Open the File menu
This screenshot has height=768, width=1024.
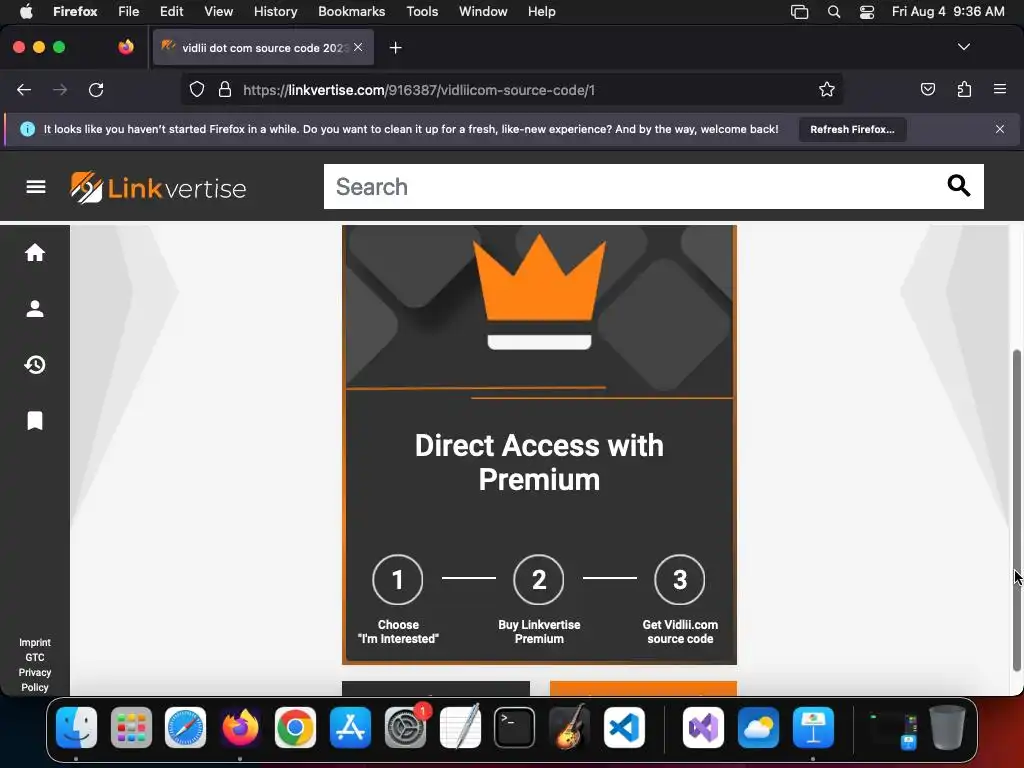click(129, 12)
